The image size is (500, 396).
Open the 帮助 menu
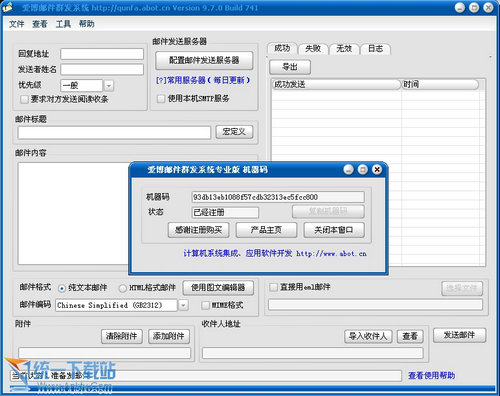[x=87, y=24]
